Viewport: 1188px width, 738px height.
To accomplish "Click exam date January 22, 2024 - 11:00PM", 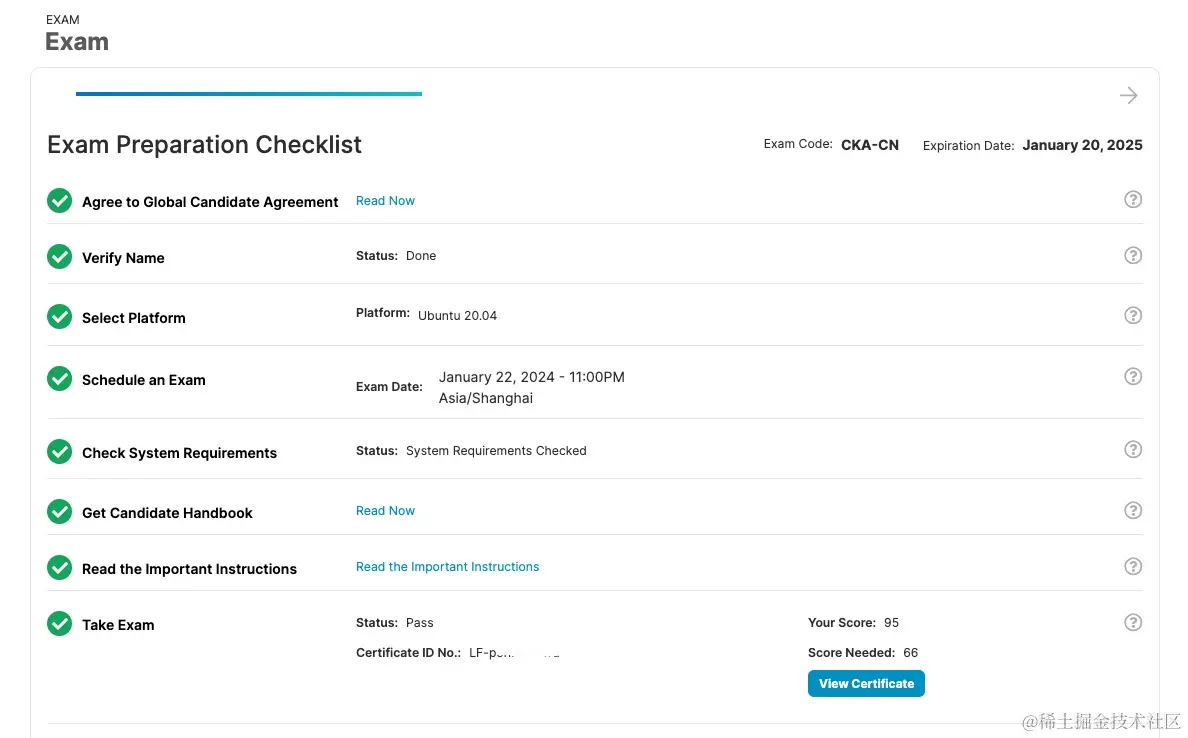I will click(x=531, y=377).
